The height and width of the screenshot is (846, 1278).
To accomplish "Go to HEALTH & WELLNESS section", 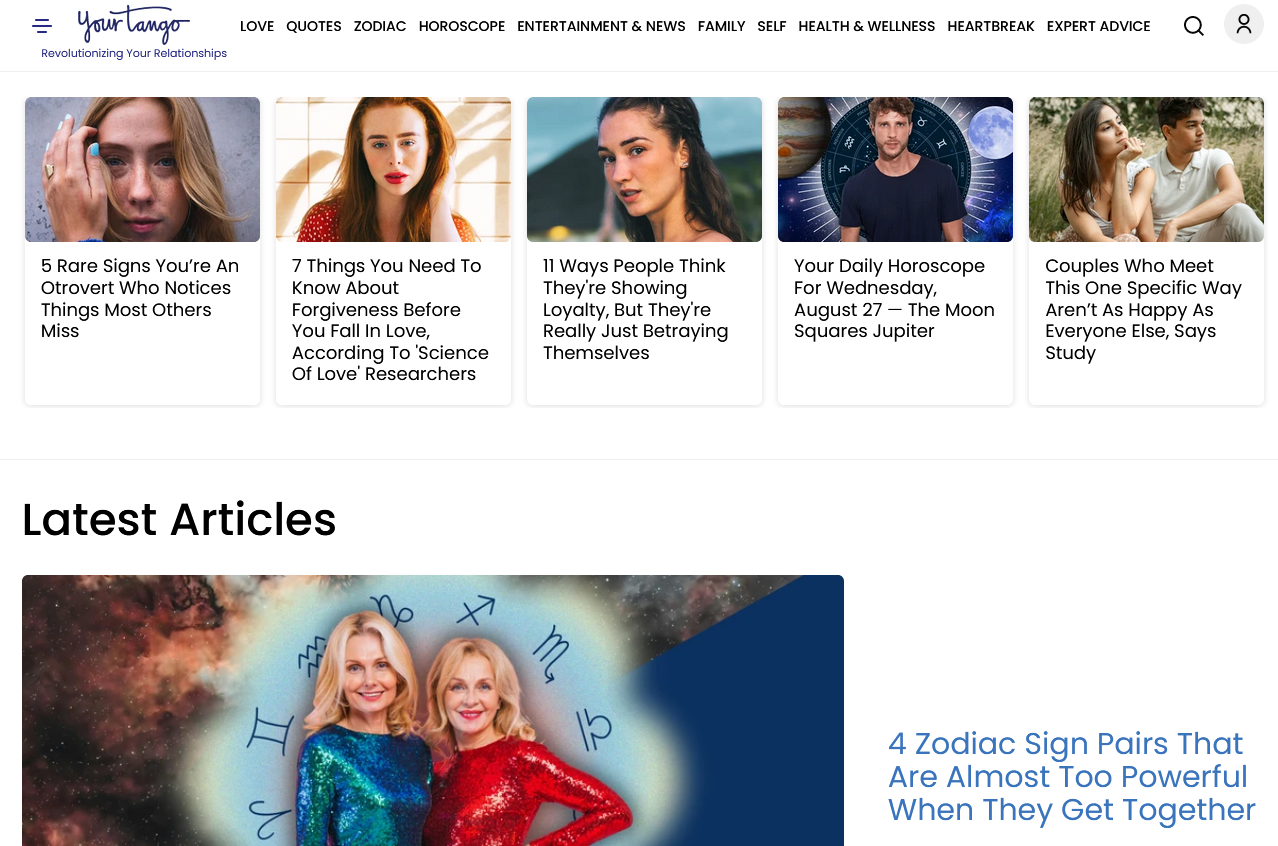I will [x=867, y=26].
